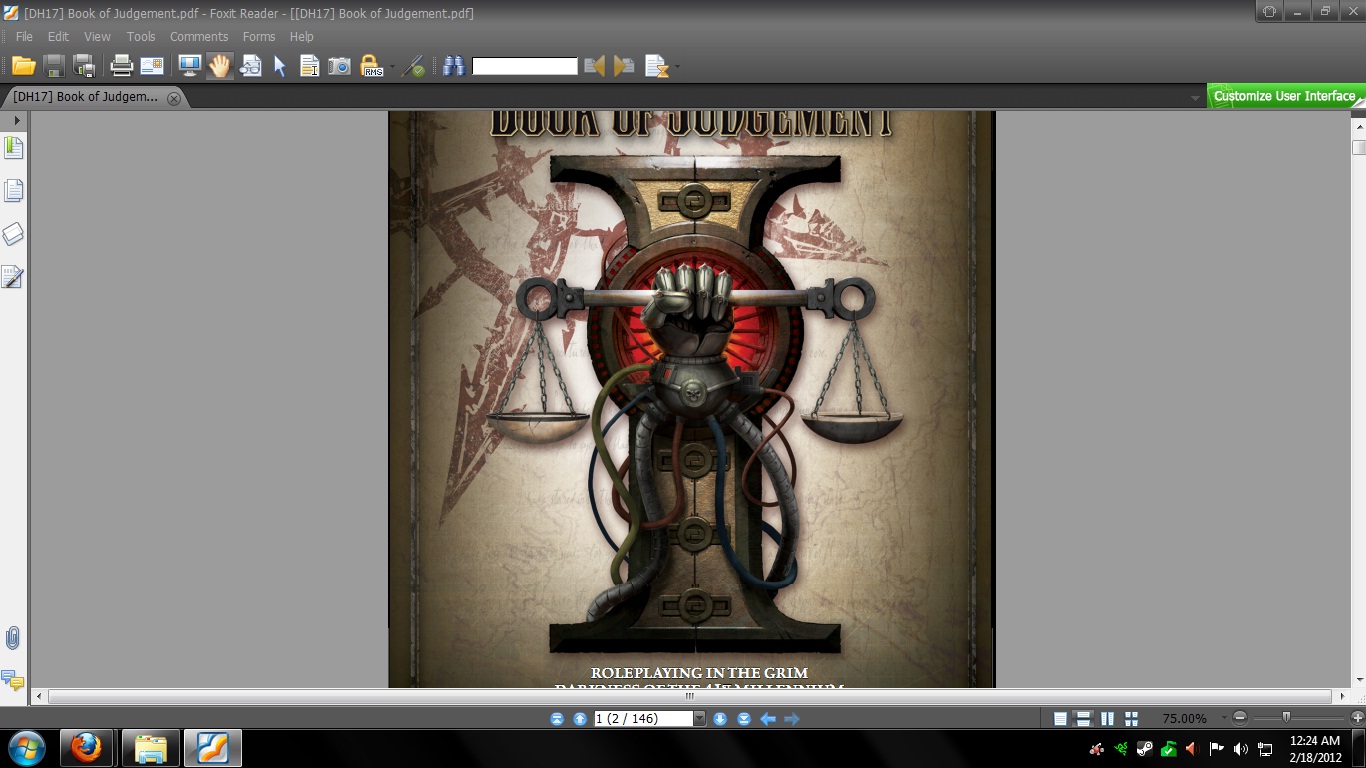Click the Save disk icon

click(54, 66)
